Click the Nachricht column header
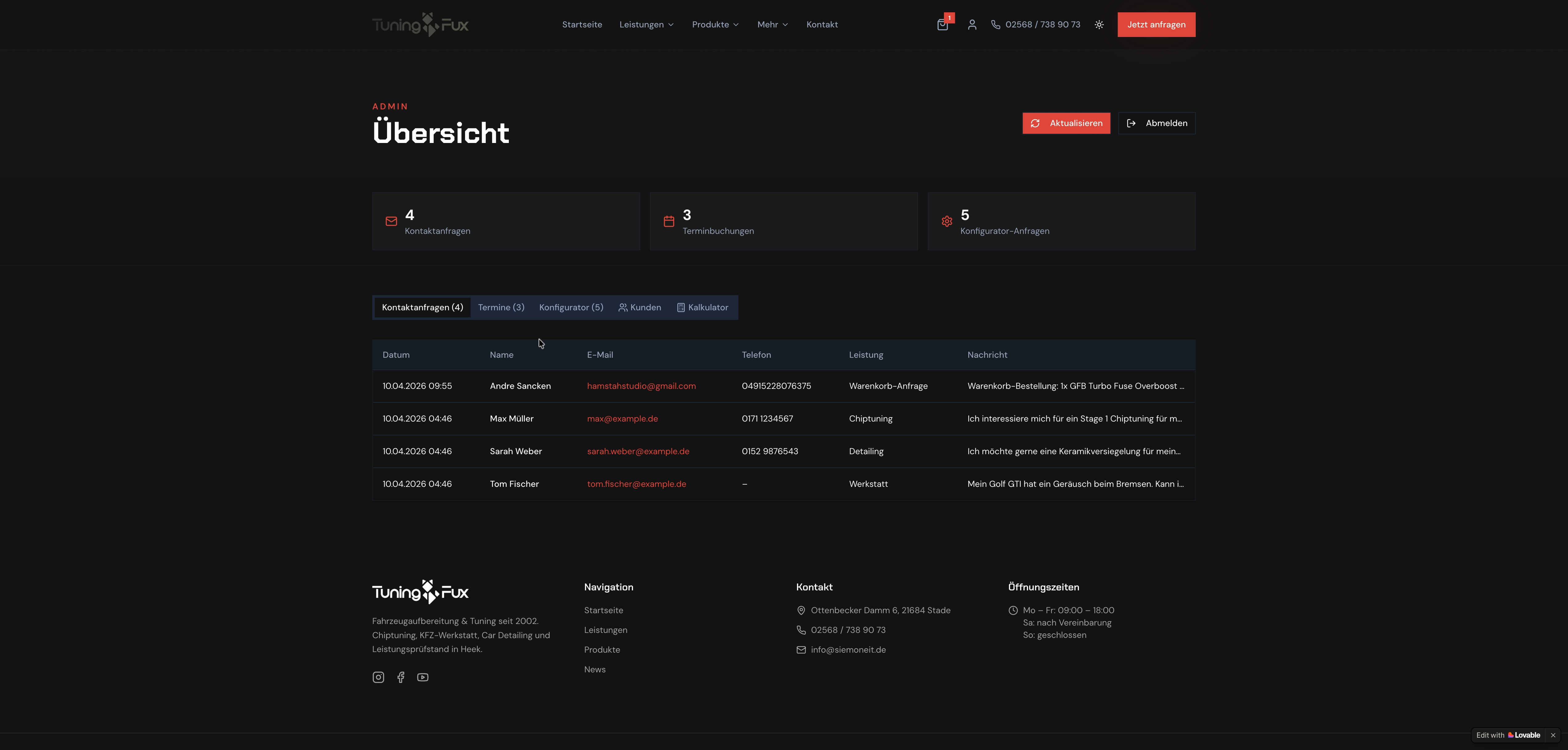 tap(987, 356)
